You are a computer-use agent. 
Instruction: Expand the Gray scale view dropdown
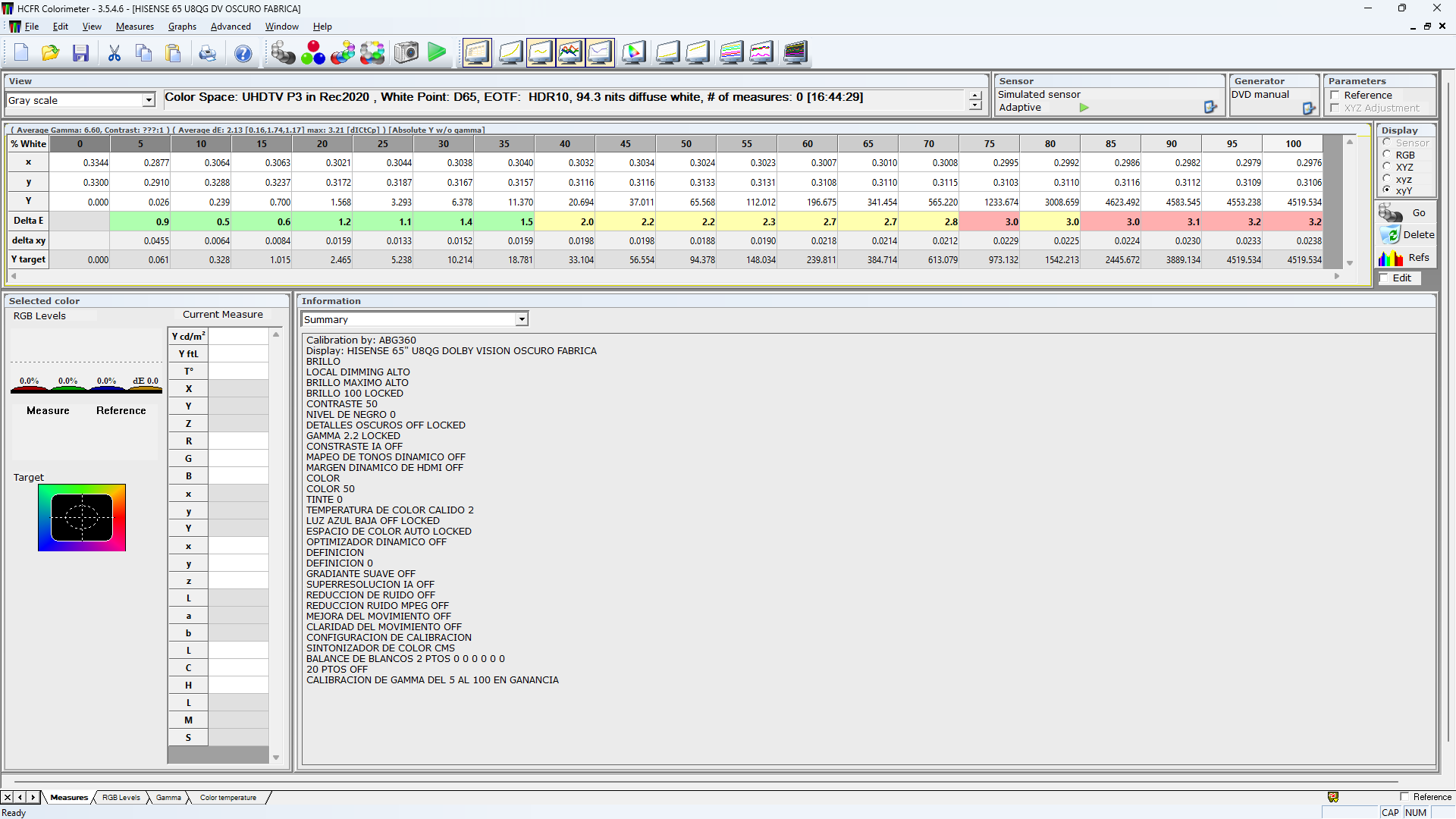(x=149, y=100)
